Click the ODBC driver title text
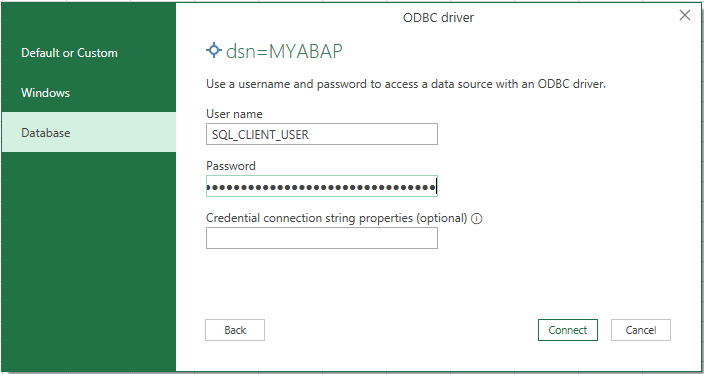Viewport: 704px width, 374px height. 438,18
